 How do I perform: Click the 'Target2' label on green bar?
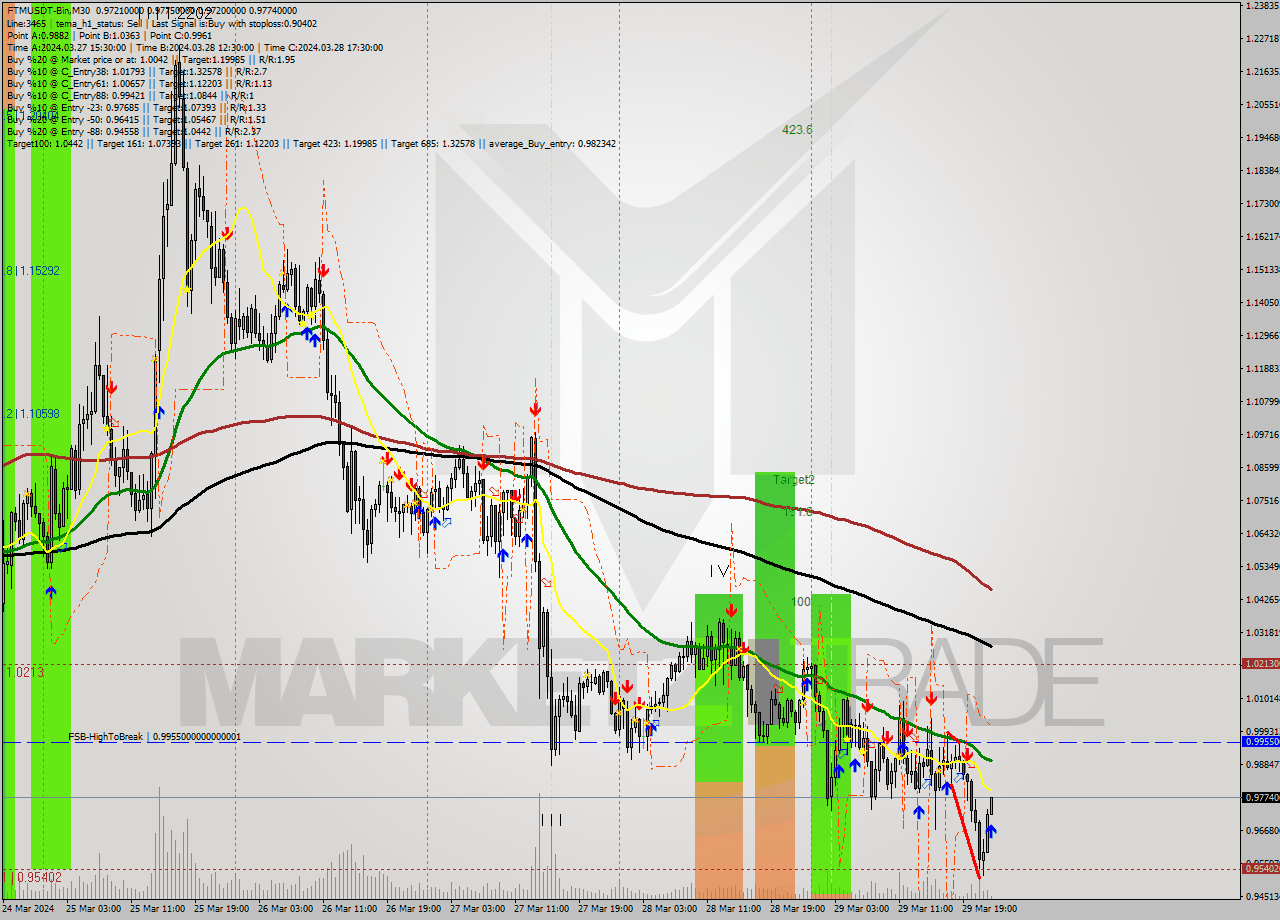(794, 480)
